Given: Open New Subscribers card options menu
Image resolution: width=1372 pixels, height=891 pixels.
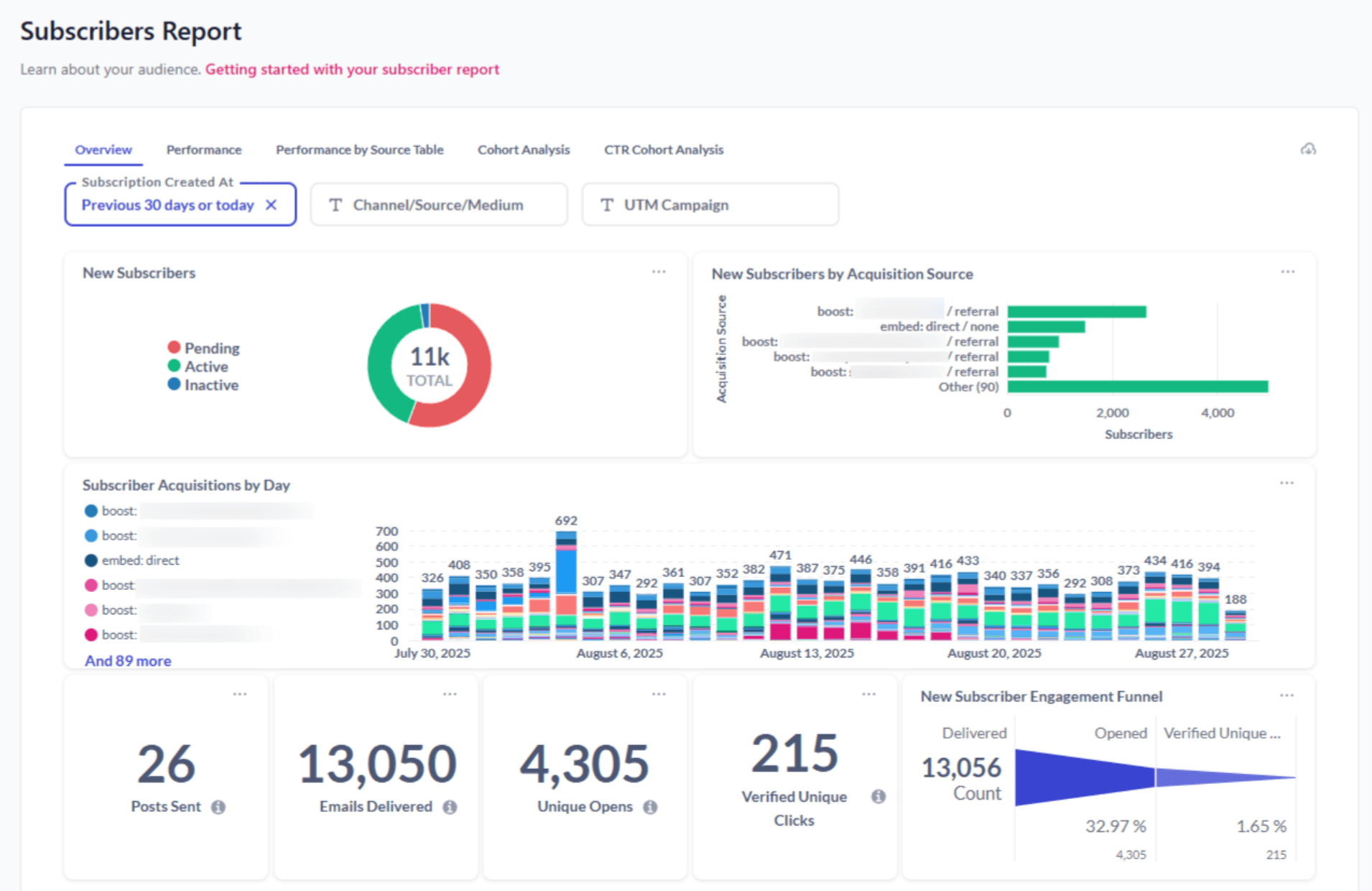Looking at the screenshot, I should [x=658, y=272].
